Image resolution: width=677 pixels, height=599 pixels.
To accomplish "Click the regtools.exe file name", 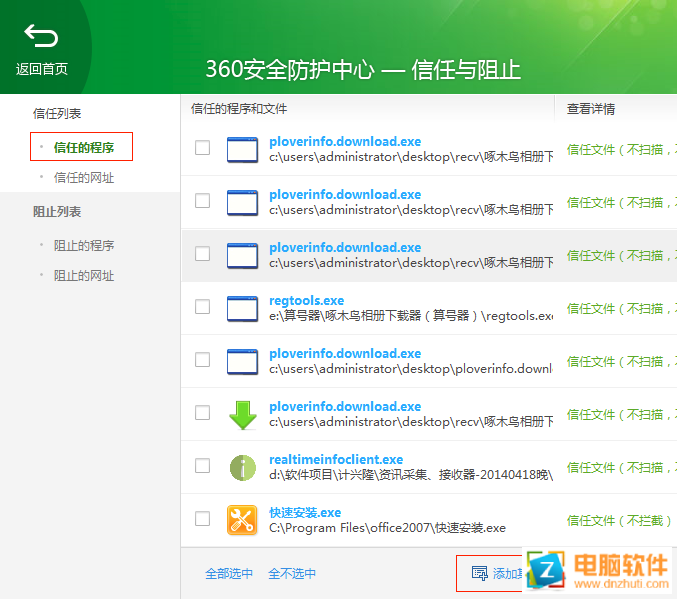I will (307, 300).
